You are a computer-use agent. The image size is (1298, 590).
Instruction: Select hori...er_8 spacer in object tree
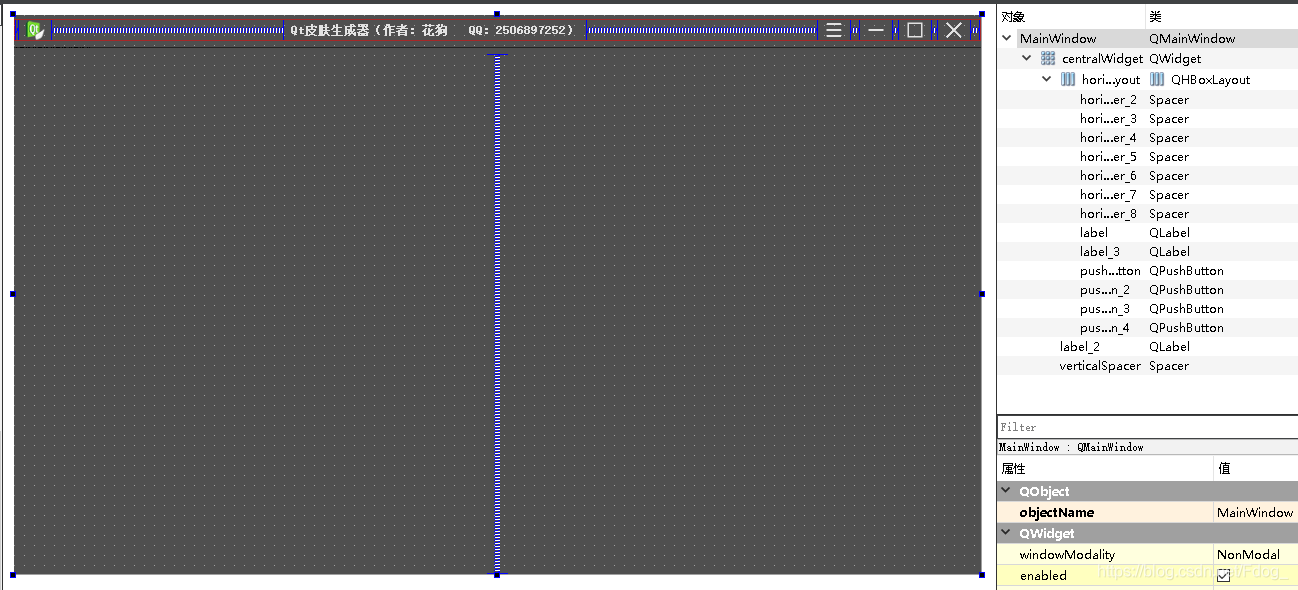[x=1108, y=214]
